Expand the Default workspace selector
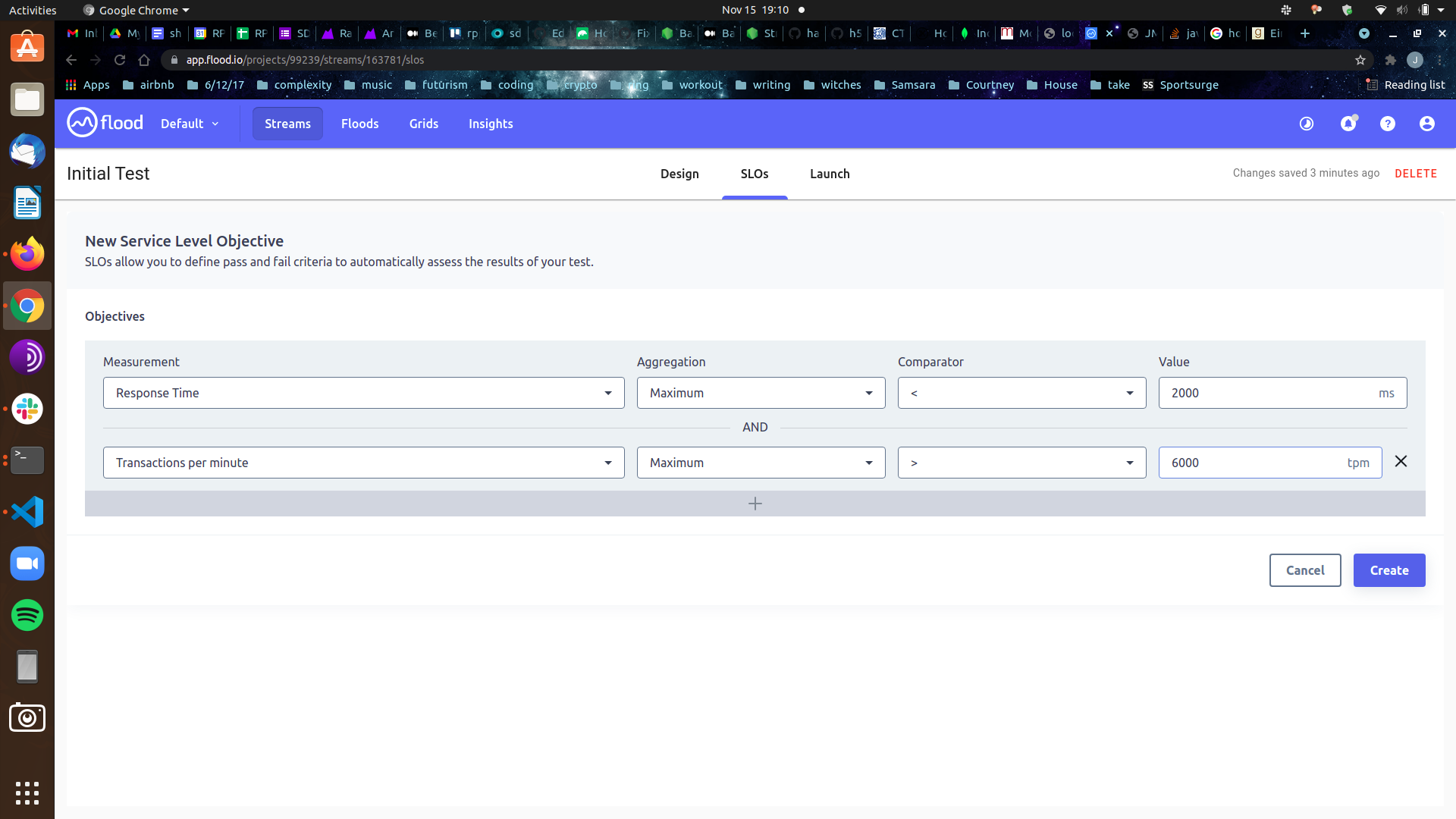 (x=188, y=123)
